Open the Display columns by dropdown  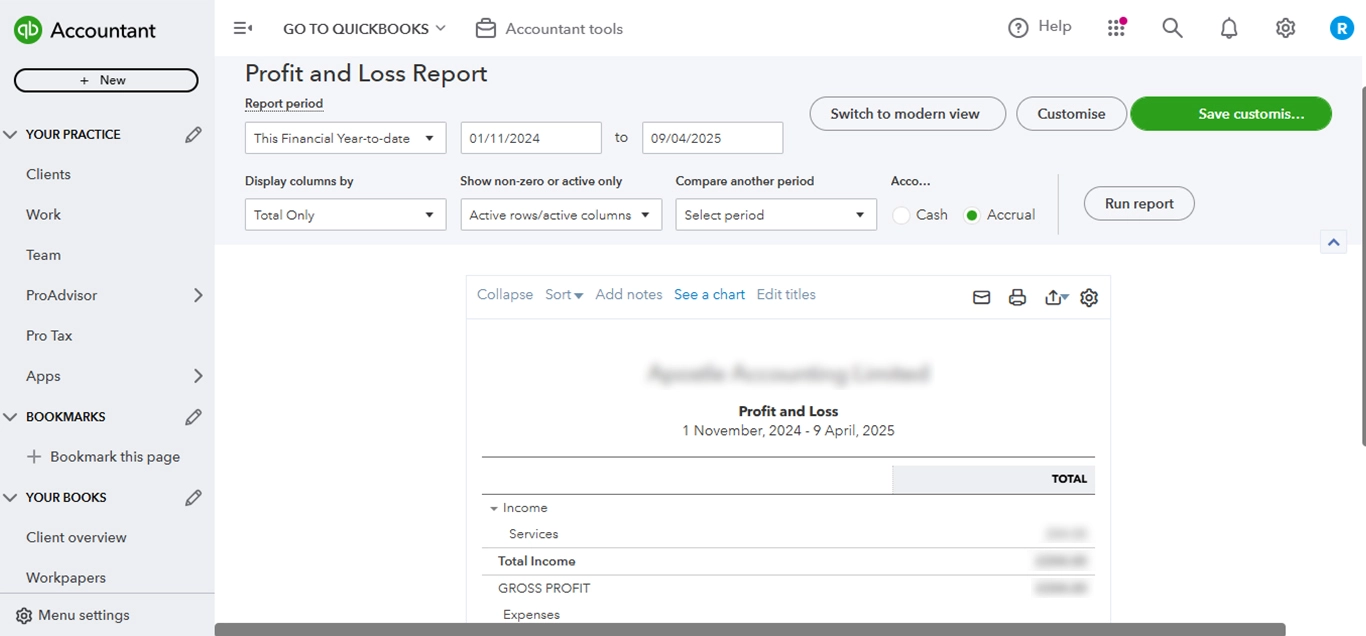(344, 214)
